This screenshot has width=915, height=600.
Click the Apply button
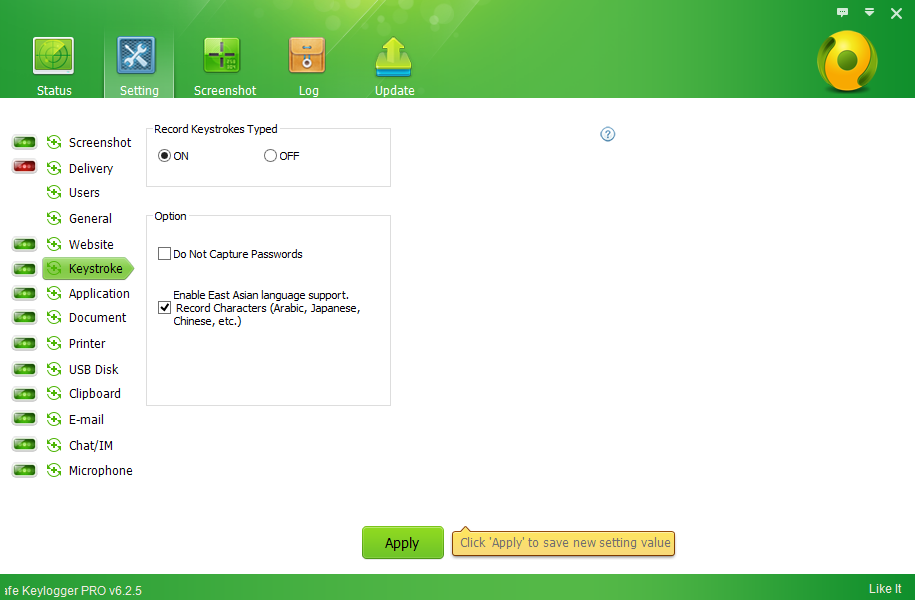[x=402, y=543]
